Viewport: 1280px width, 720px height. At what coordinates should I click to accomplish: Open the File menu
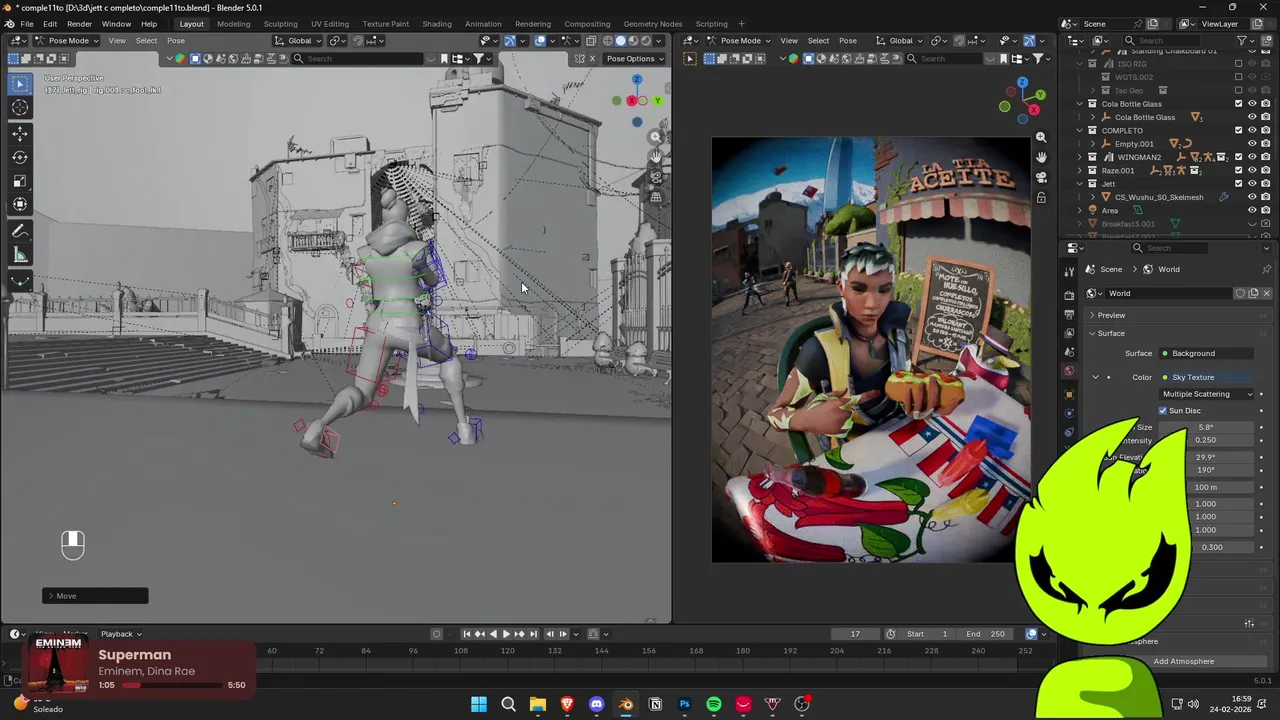click(x=27, y=24)
